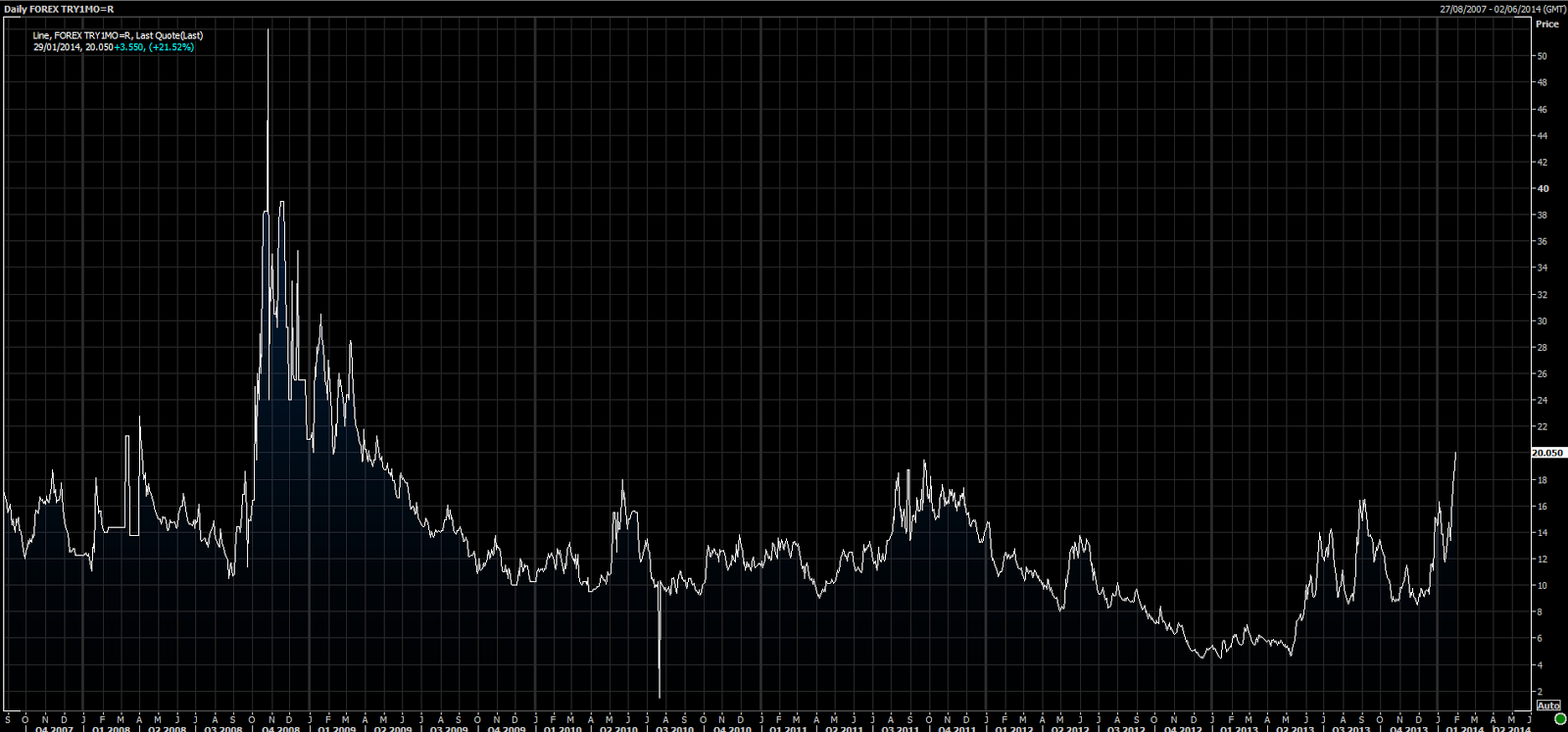
Task: Click the 'Daily FOREX TRY1MO=R' chart title
Action: pyautogui.click(x=59, y=9)
